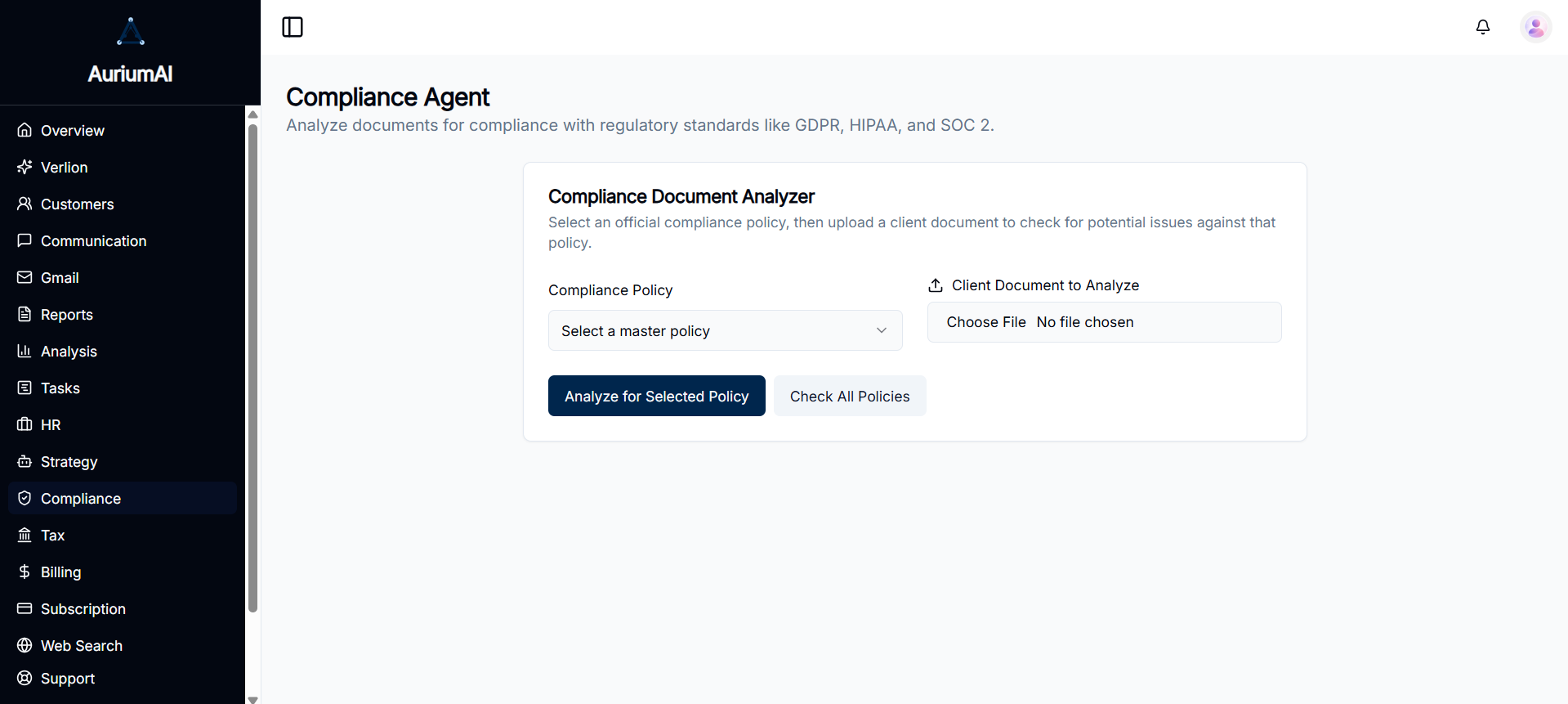Open the user profile avatar

(1535, 27)
